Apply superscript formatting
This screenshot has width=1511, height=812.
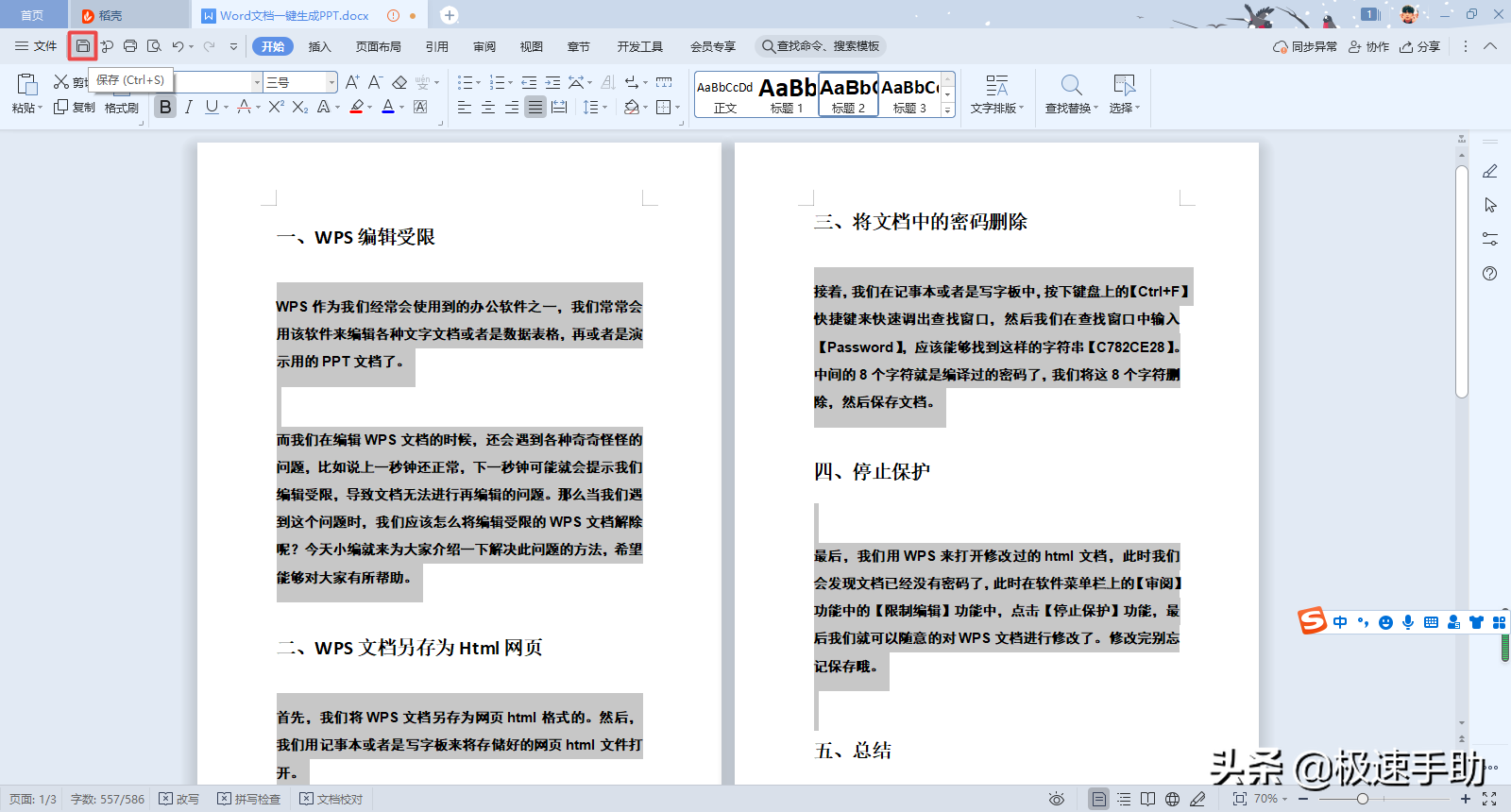coord(276,107)
